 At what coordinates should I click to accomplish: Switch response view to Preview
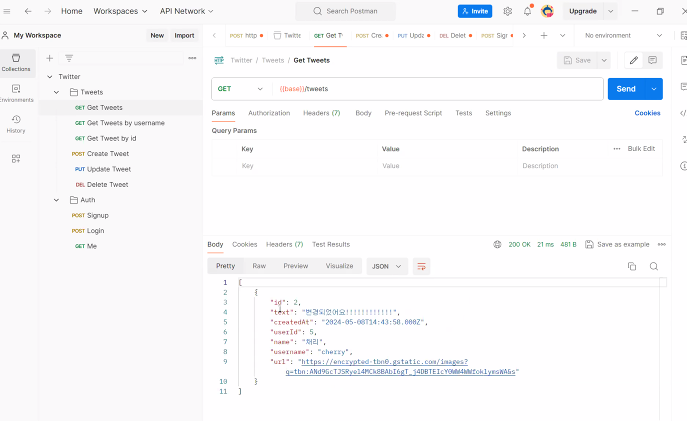[x=296, y=266]
